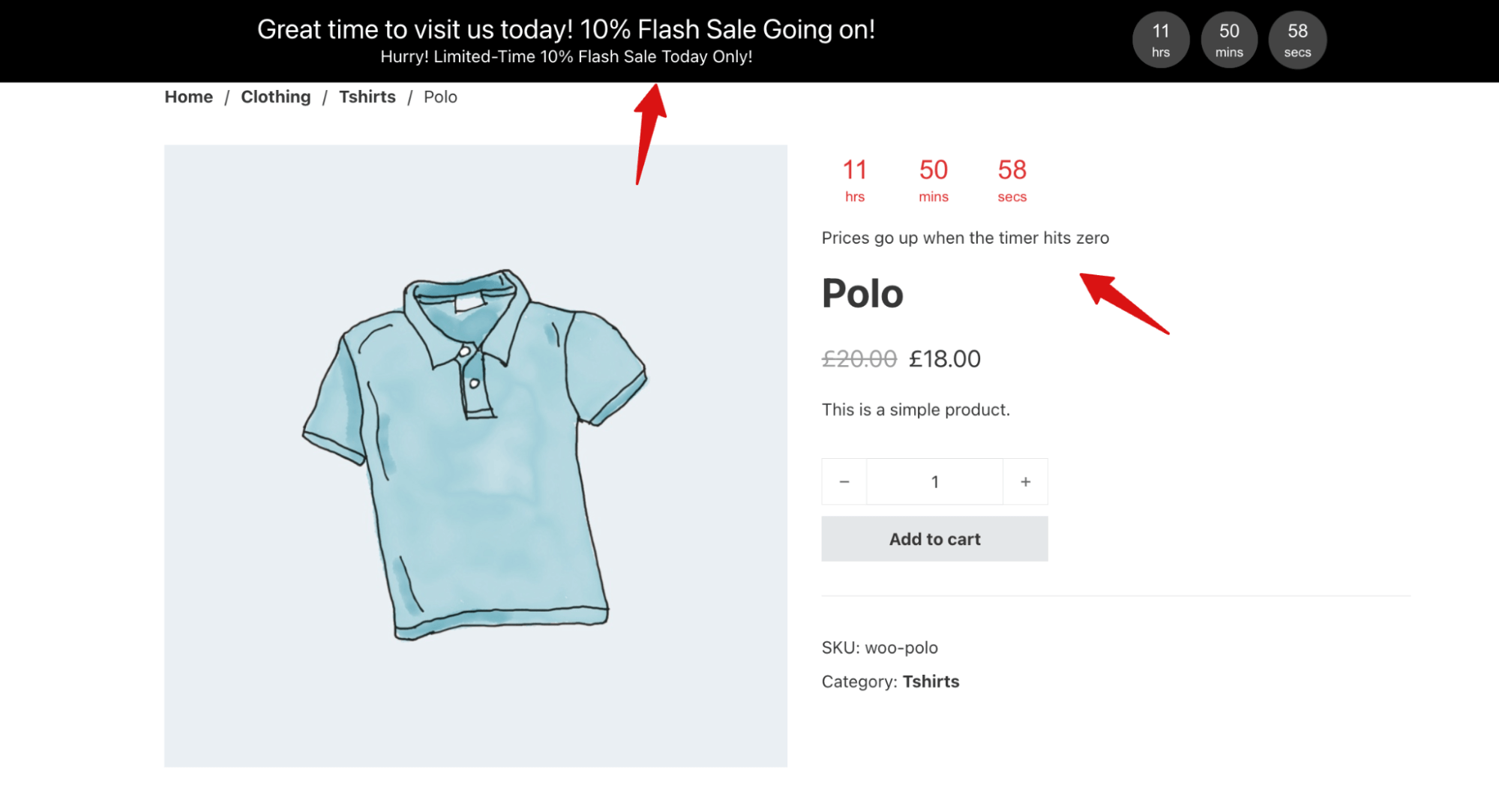1499x812 pixels.
Task: Click the £18.00 sale price
Action: coord(944,358)
